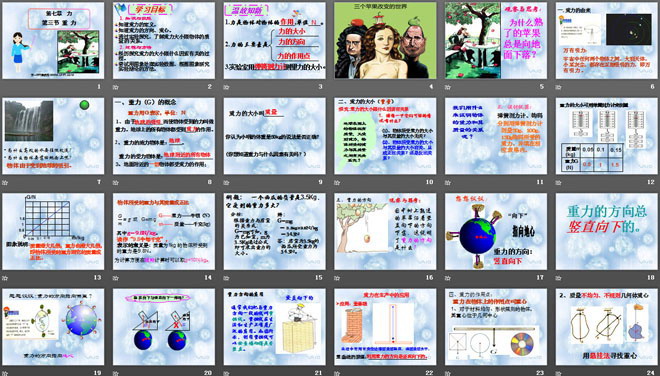This screenshot has height=376, width=660.
Task: Click animation star icon under slide 18
Action: point(559,278)
